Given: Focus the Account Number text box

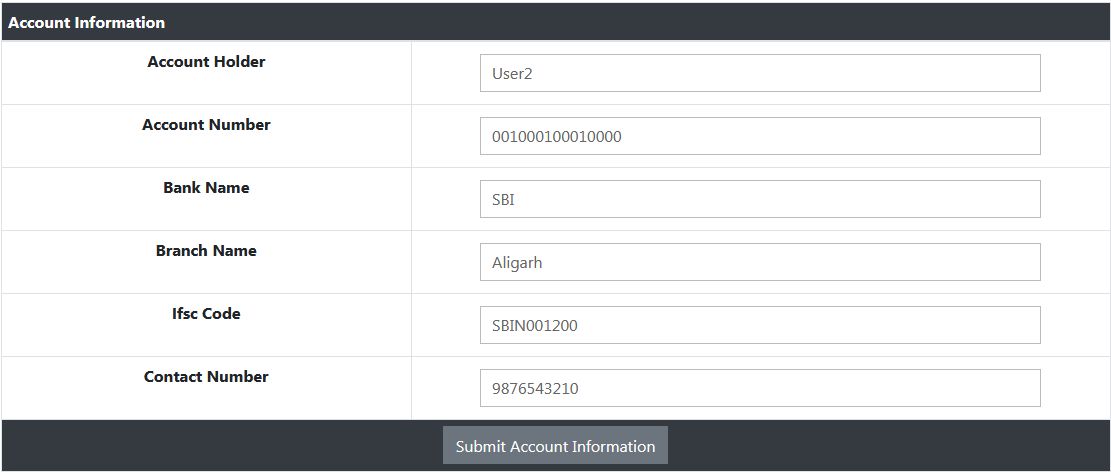Looking at the screenshot, I should click(760, 136).
